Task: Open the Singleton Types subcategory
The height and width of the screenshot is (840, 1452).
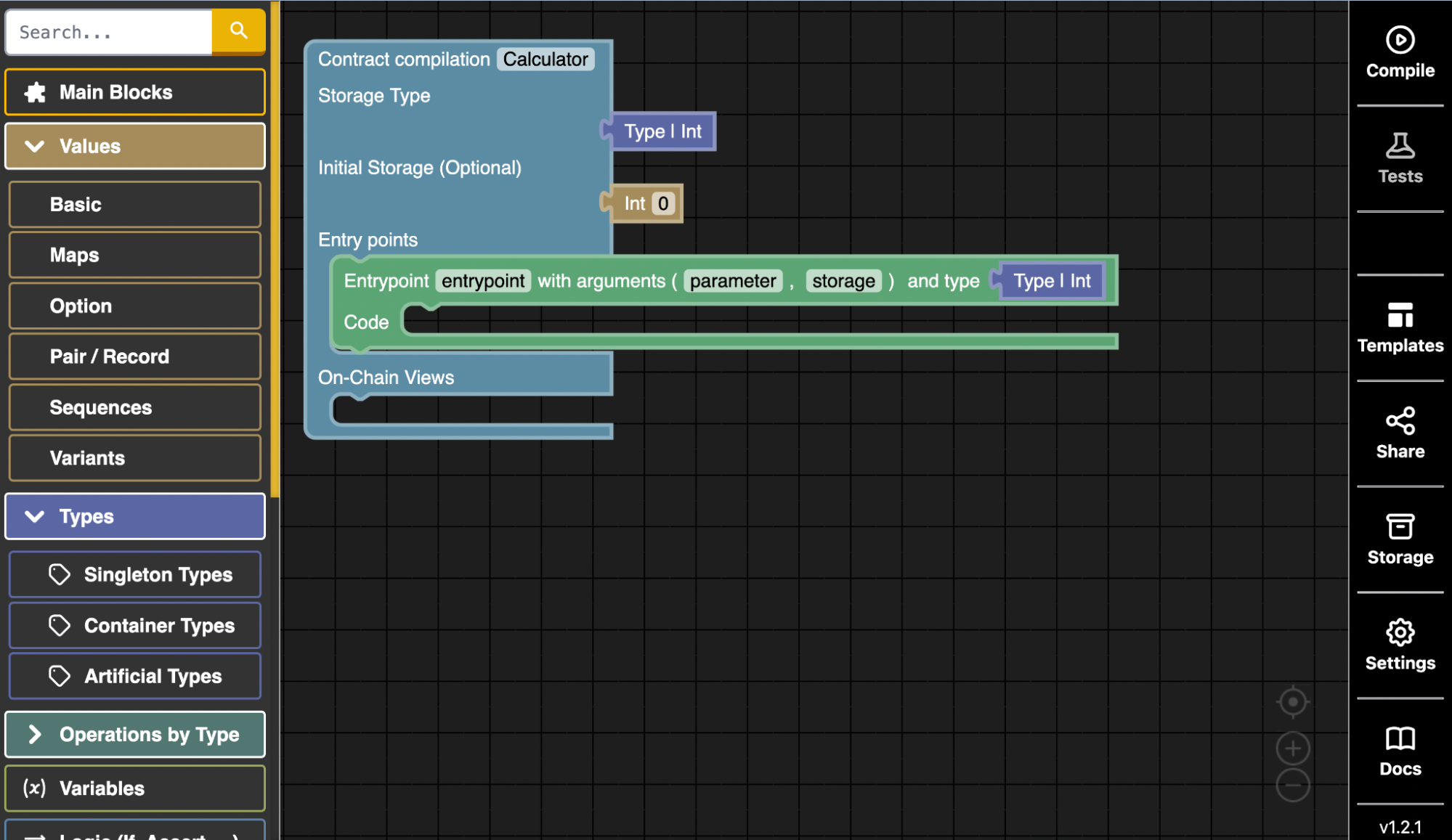Action: [x=135, y=574]
